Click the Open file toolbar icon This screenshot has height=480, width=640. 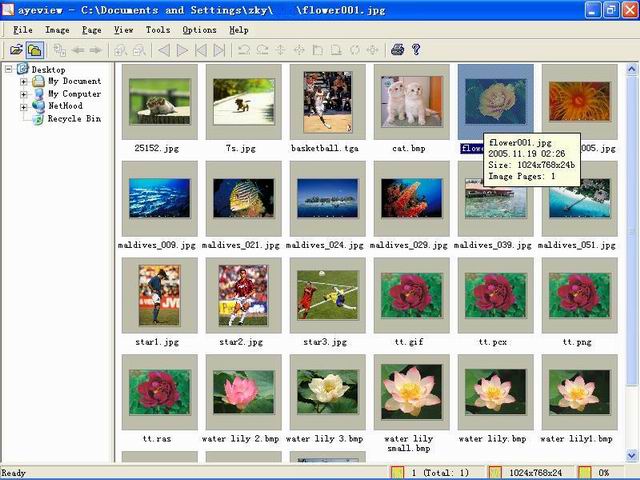[16, 49]
